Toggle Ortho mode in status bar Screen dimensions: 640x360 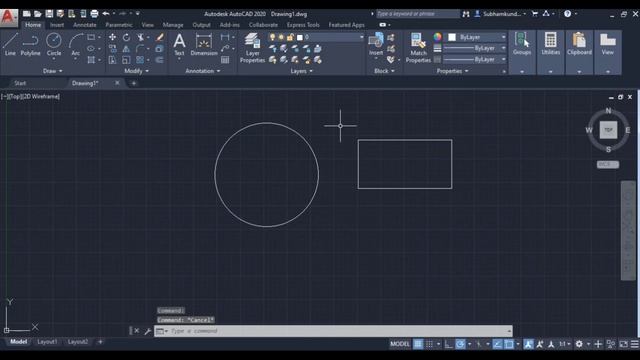[x=448, y=344]
